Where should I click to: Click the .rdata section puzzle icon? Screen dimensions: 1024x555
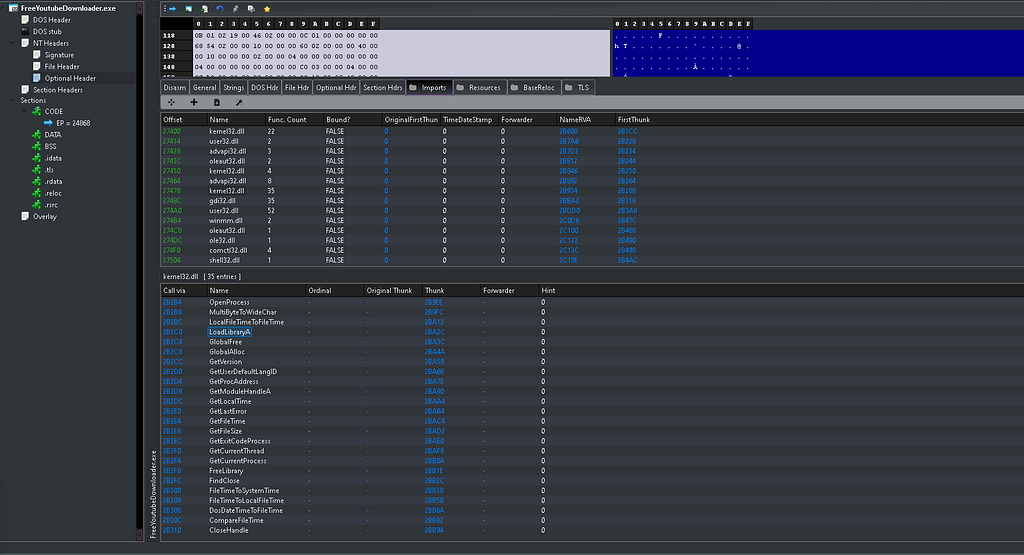[x=37, y=182]
